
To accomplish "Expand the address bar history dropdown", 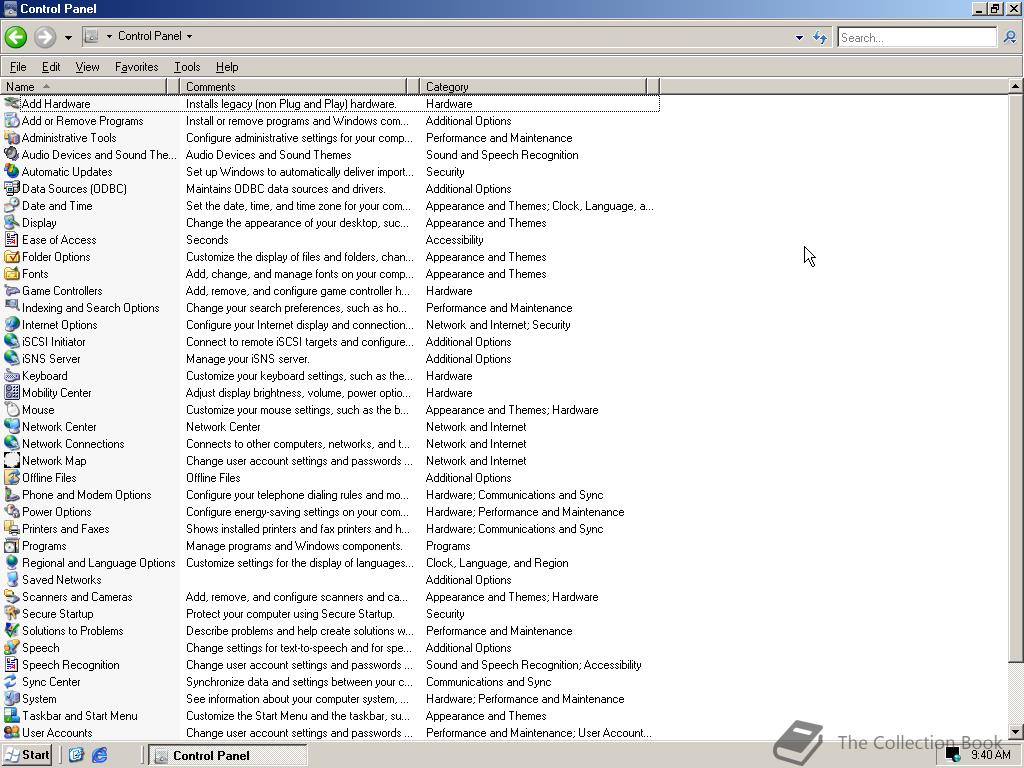I will (799, 37).
